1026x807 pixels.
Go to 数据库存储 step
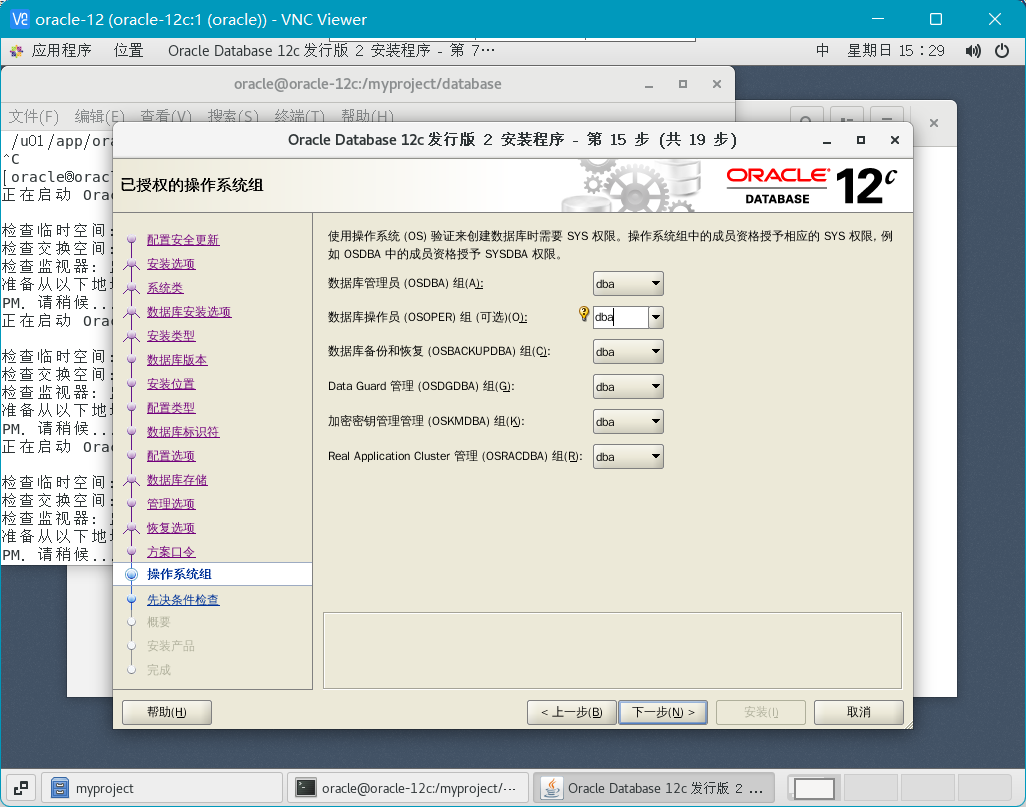coord(177,480)
